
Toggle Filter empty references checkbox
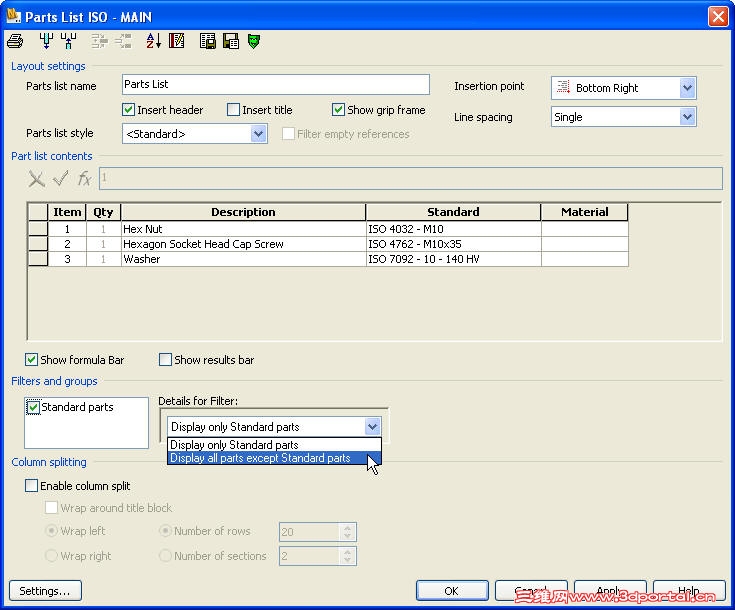tap(288, 134)
